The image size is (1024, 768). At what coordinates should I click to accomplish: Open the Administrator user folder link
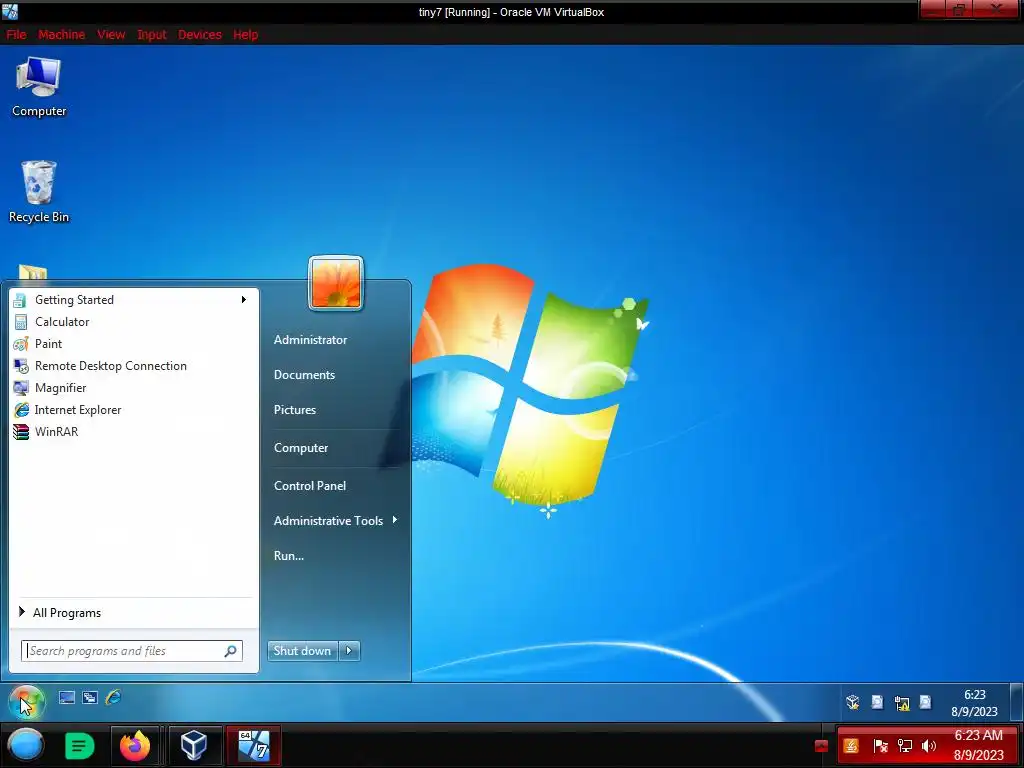[310, 340]
